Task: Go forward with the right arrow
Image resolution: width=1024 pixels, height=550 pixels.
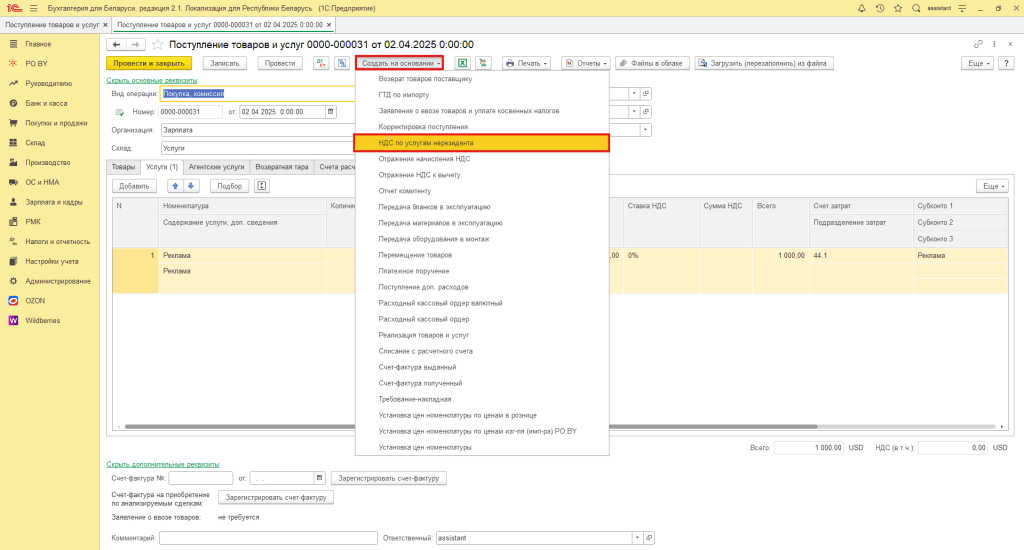Action: (135, 44)
